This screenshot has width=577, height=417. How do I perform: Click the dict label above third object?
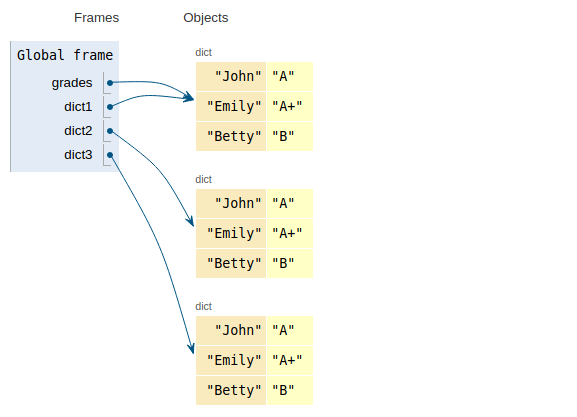click(203, 306)
